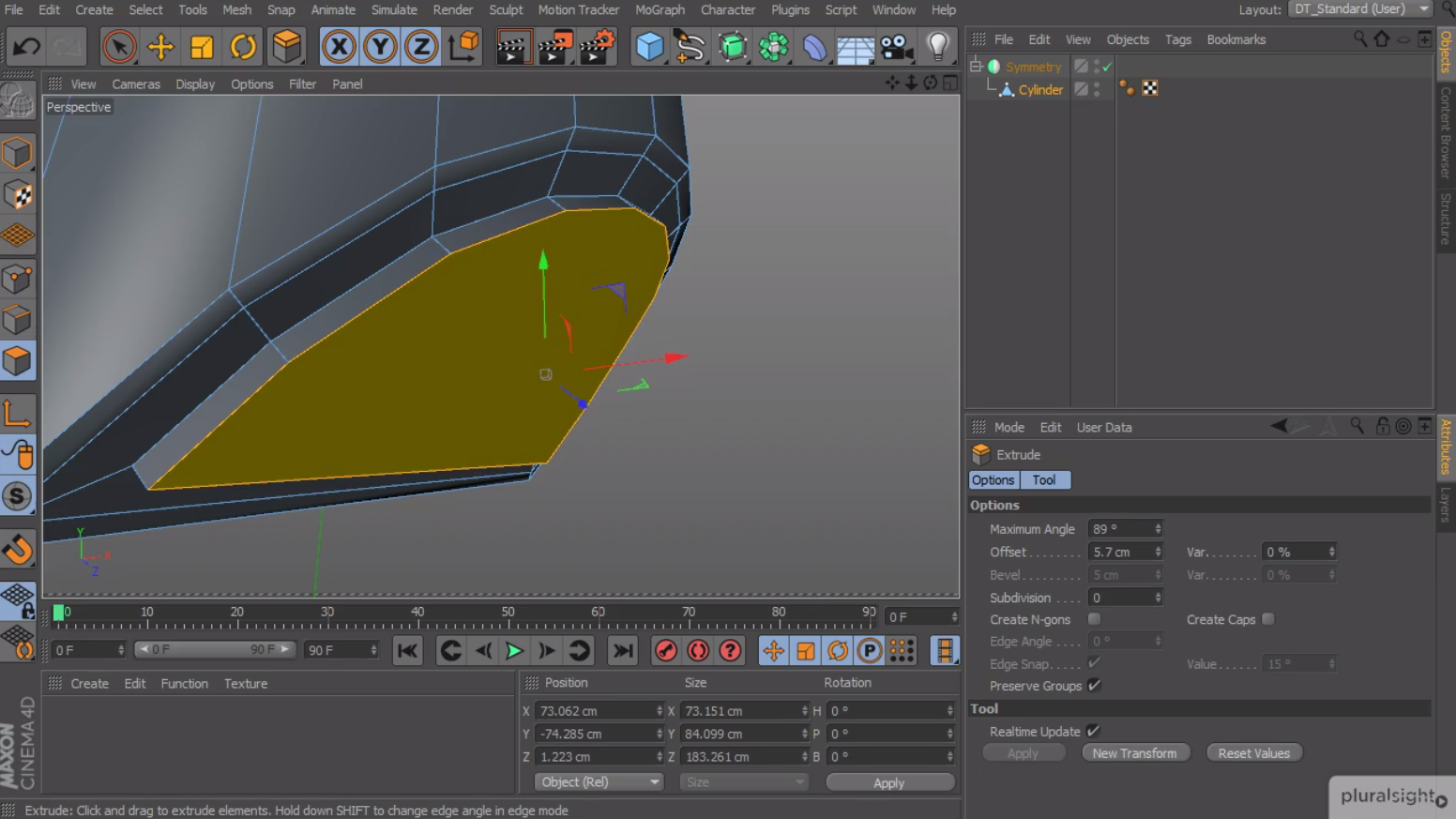This screenshot has height=819, width=1456.
Task: Click the New Transform button
Action: point(1135,752)
